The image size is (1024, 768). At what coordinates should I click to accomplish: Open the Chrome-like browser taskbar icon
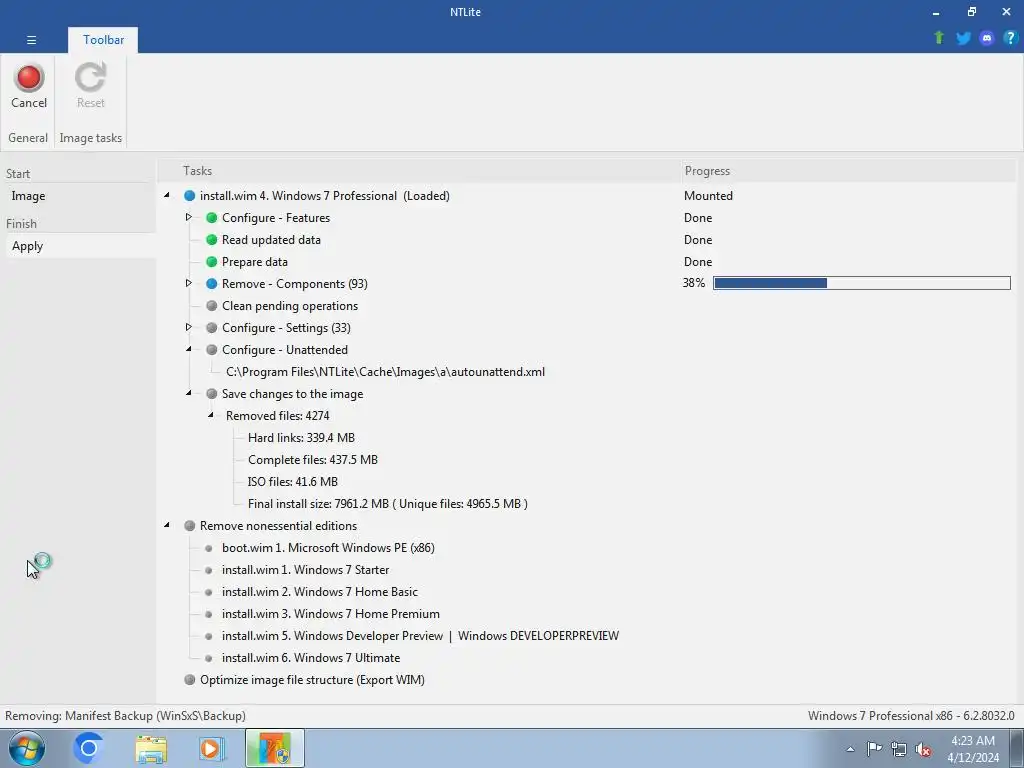tap(88, 748)
